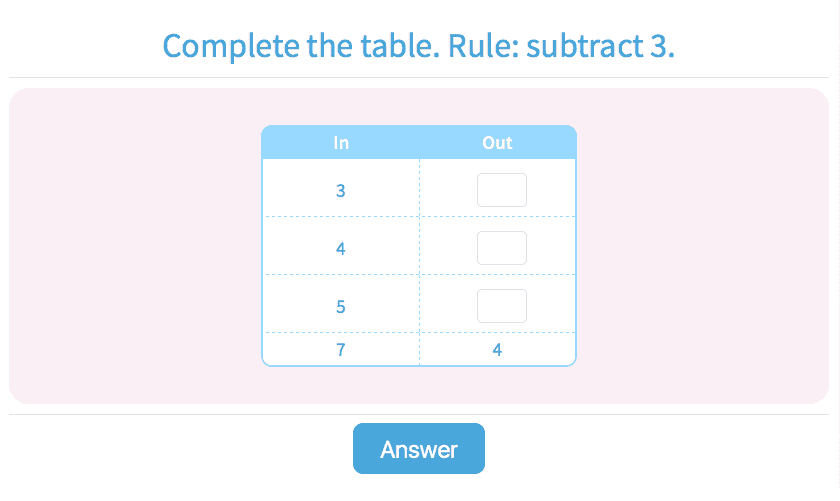This screenshot has width=840, height=501.
Task: Select the In cell showing 3
Action: (x=341, y=190)
